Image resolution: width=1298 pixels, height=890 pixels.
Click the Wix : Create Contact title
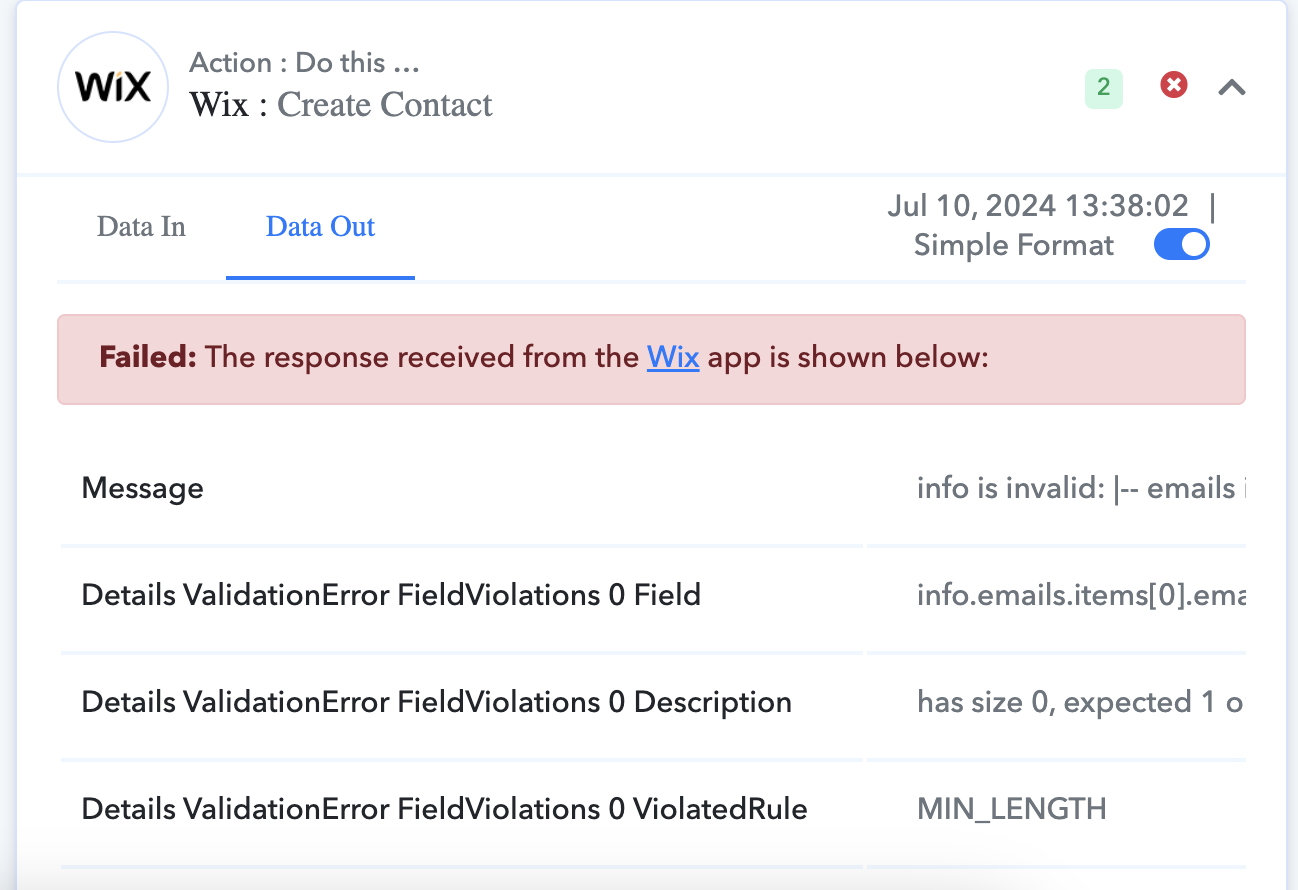341,105
